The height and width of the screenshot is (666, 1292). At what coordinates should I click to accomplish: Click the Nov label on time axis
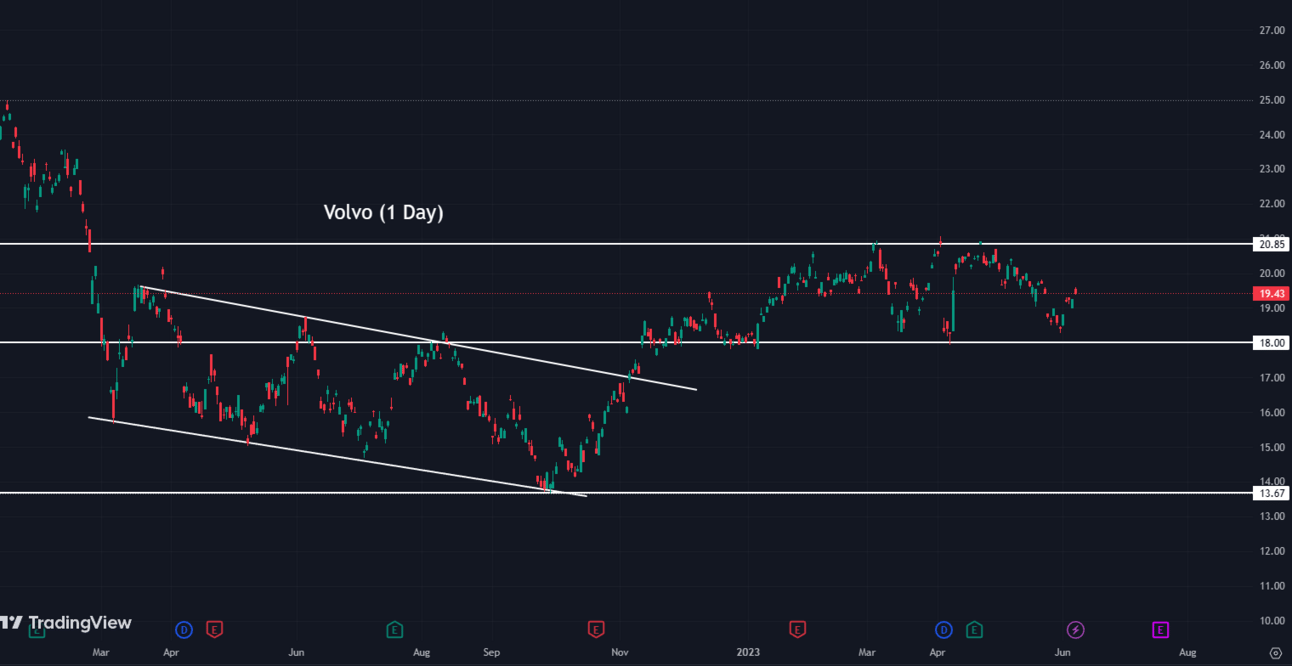[x=620, y=652]
